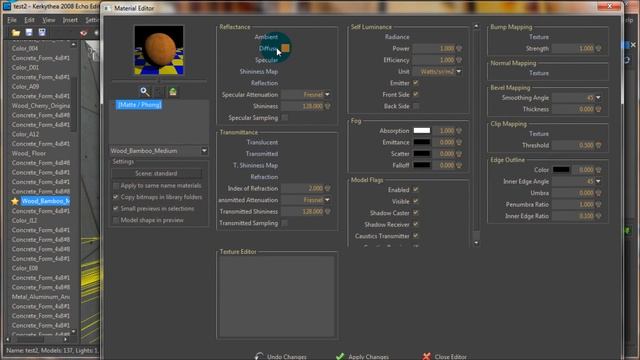Click the spinner beside Transmitted Shininess value
This screenshot has height=360, width=640.
tap(327, 211)
